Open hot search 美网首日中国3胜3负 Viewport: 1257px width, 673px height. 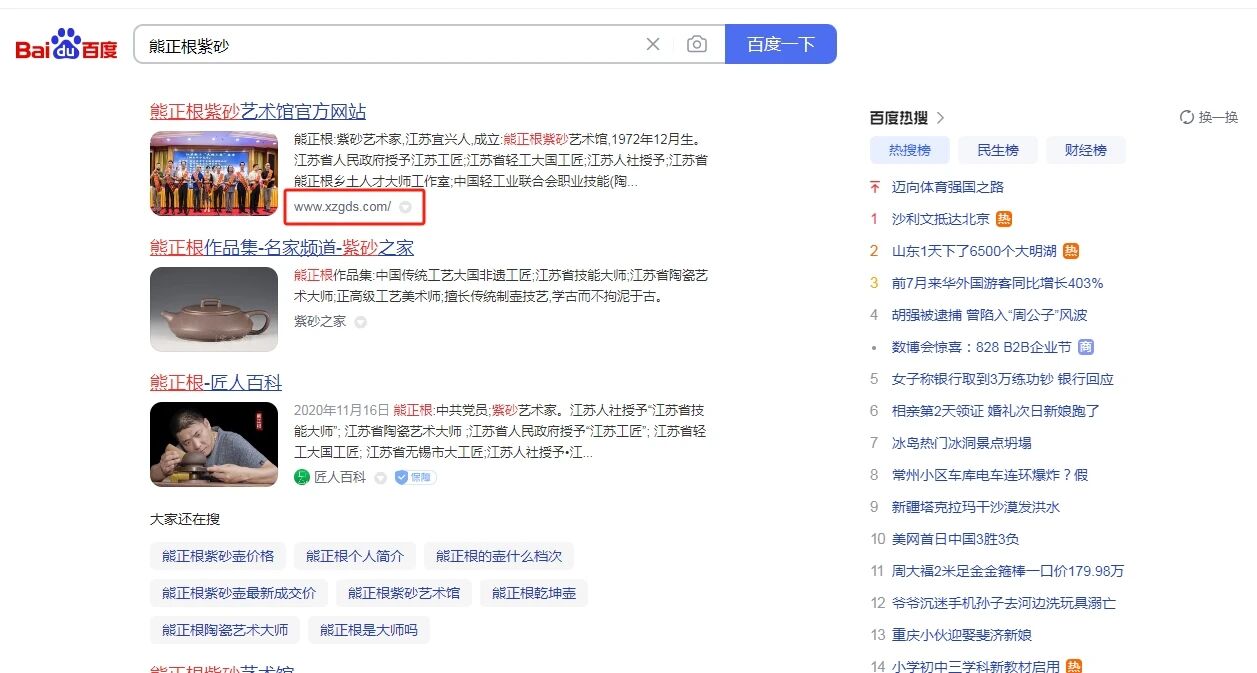pos(956,539)
